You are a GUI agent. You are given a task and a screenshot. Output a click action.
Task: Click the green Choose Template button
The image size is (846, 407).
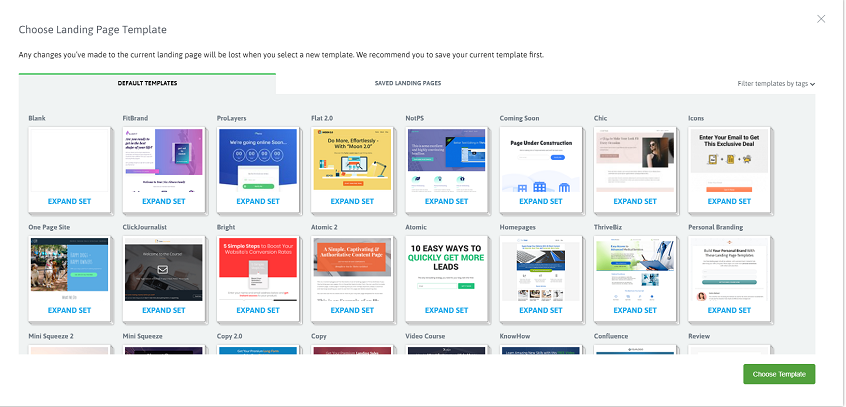coord(779,374)
